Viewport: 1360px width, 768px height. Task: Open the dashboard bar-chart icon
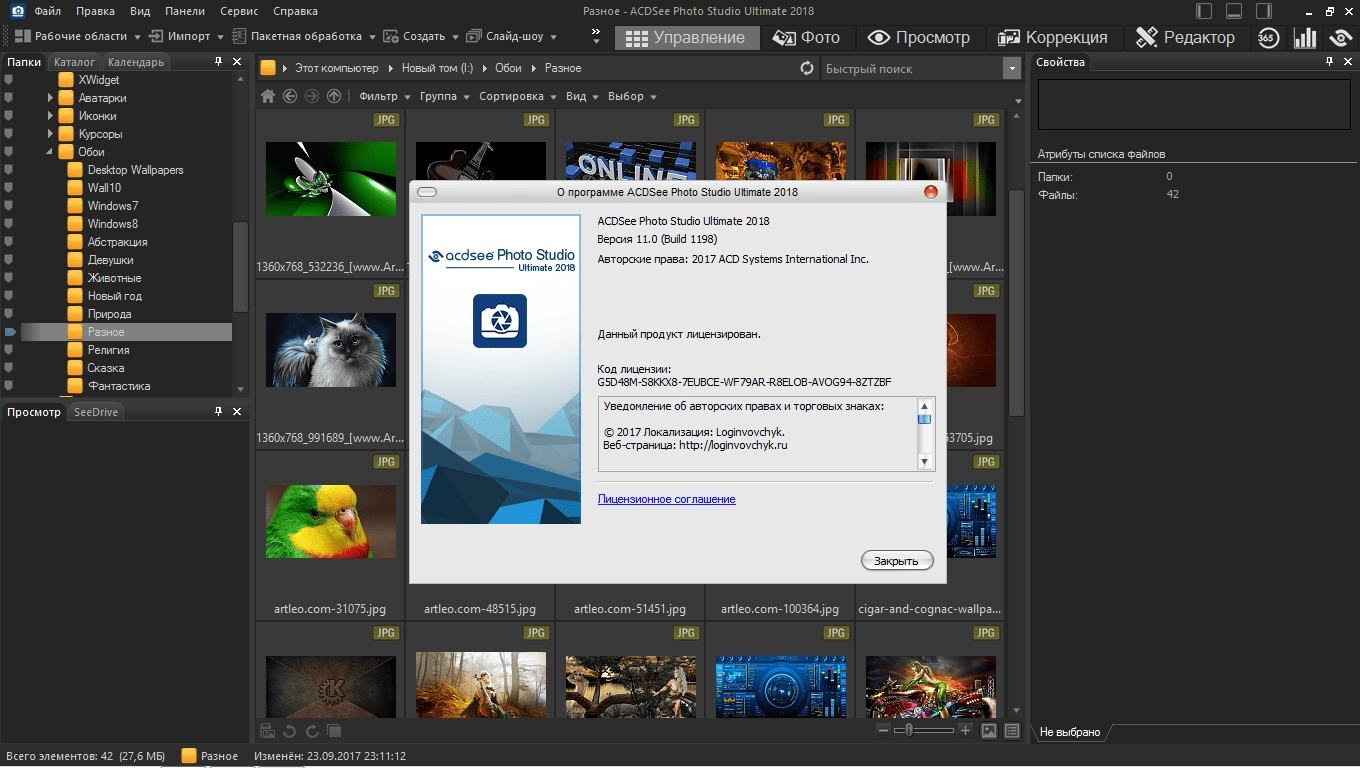(1304, 38)
